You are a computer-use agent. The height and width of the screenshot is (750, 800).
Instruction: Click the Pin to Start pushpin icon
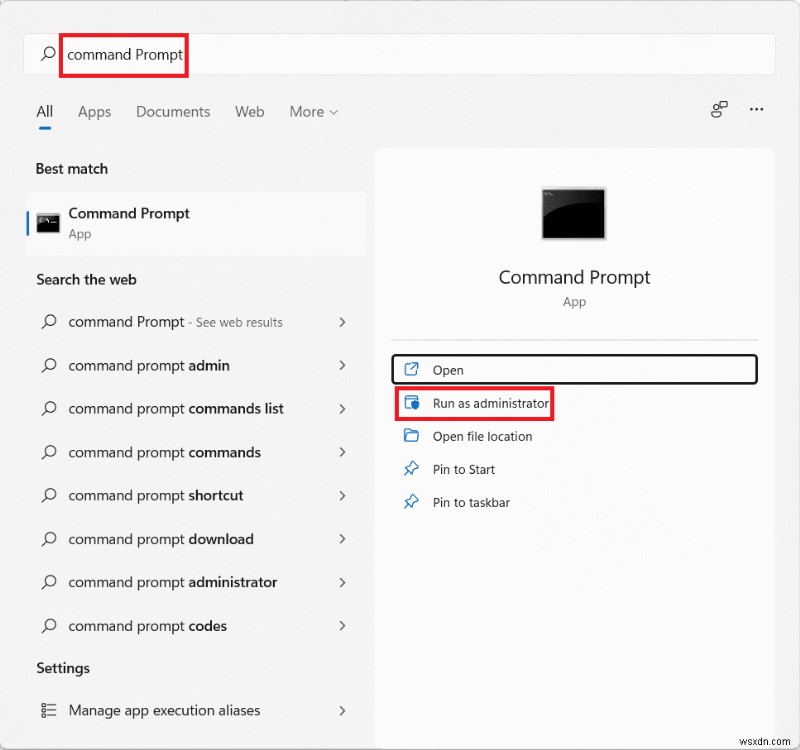[x=411, y=469]
